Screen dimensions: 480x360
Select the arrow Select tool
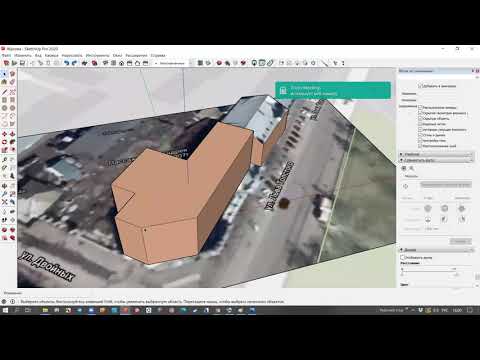pos(4,74)
